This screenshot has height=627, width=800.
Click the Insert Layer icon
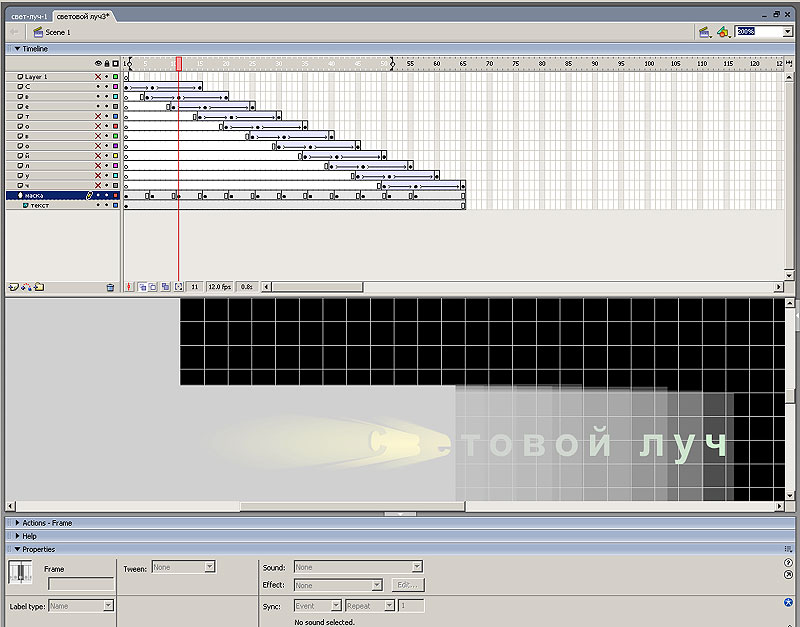tap(13, 287)
